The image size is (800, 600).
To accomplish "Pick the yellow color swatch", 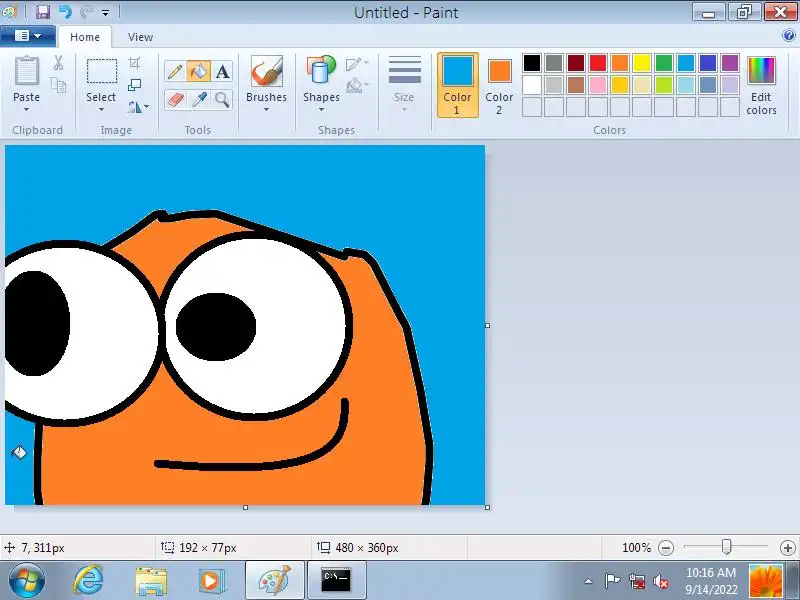I will click(642, 63).
